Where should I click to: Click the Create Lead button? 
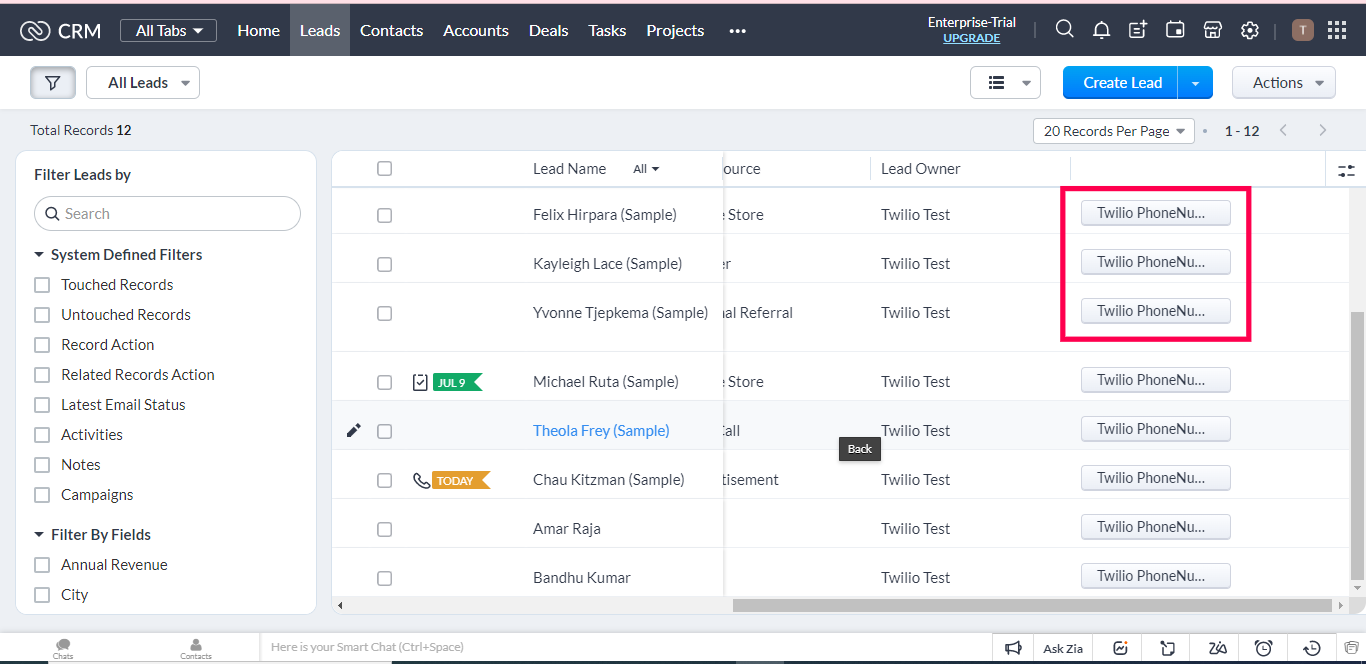tap(1121, 83)
